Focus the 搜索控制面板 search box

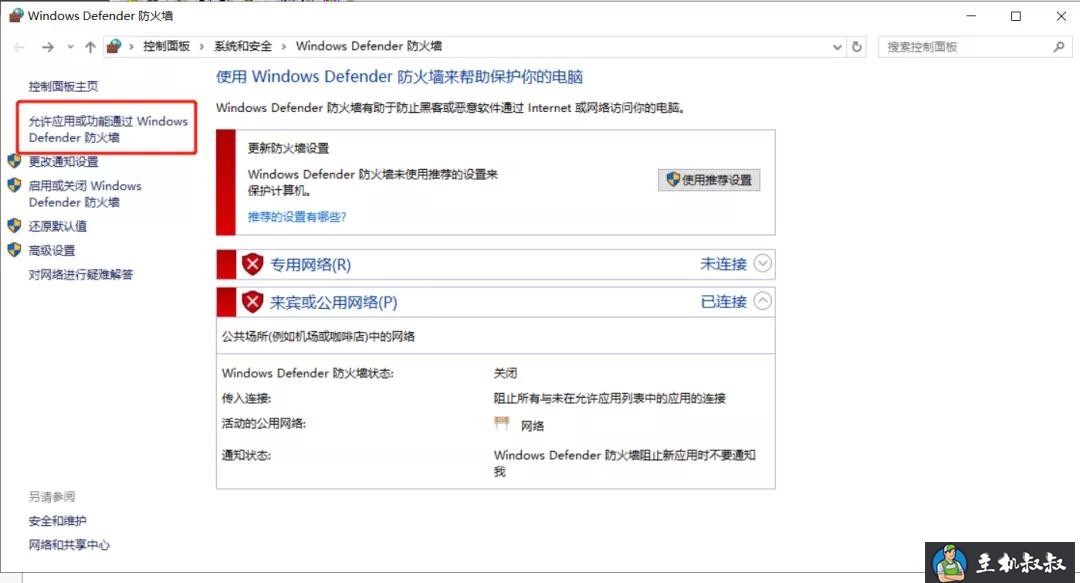[973, 47]
